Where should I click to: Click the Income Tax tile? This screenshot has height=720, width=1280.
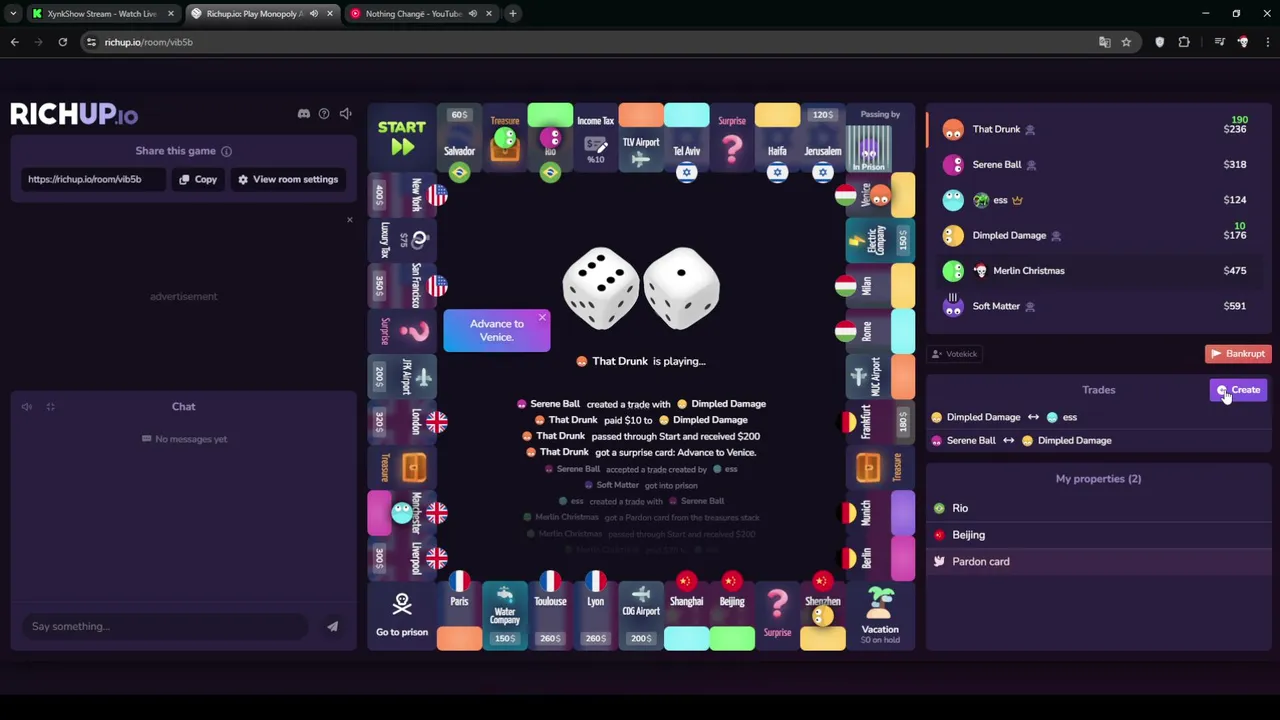point(596,139)
